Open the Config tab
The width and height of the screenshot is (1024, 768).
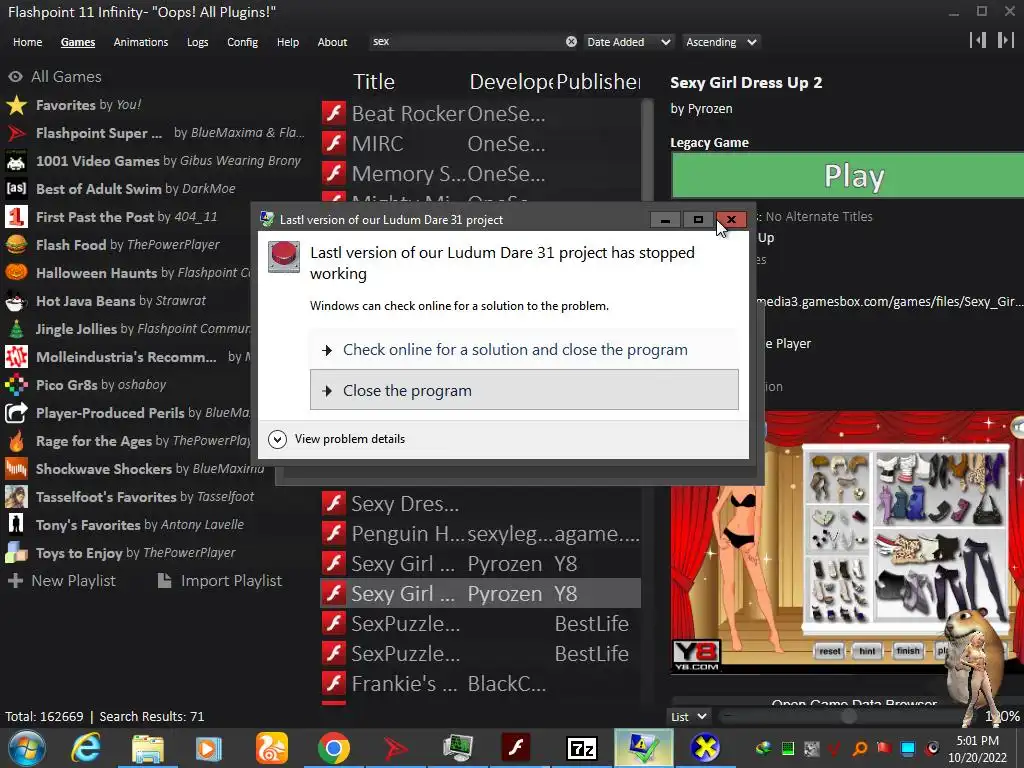(x=242, y=42)
